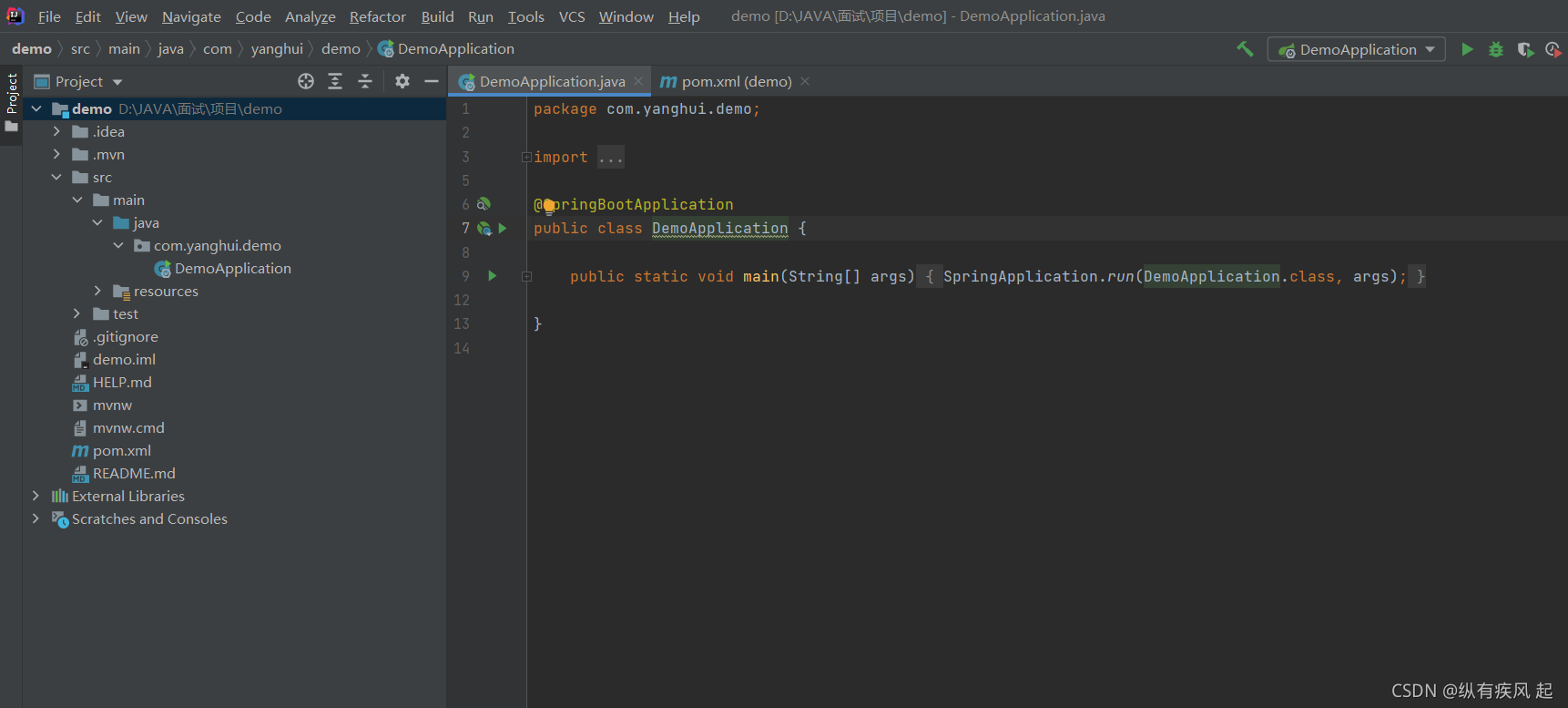Viewport: 1568px width, 708px height.
Task: Click the Spring bean gutter icon on line 6
Action: [484, 204]
